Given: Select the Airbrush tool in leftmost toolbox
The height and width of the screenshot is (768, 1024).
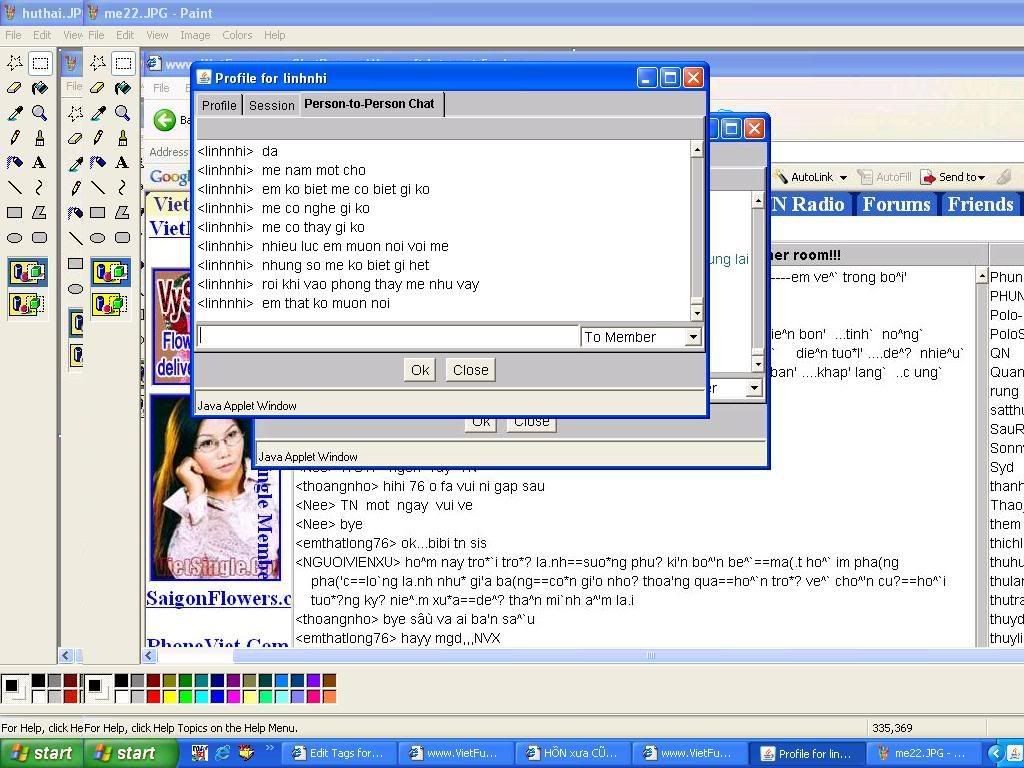Looking at the screenshot, I should coord(14,163).
